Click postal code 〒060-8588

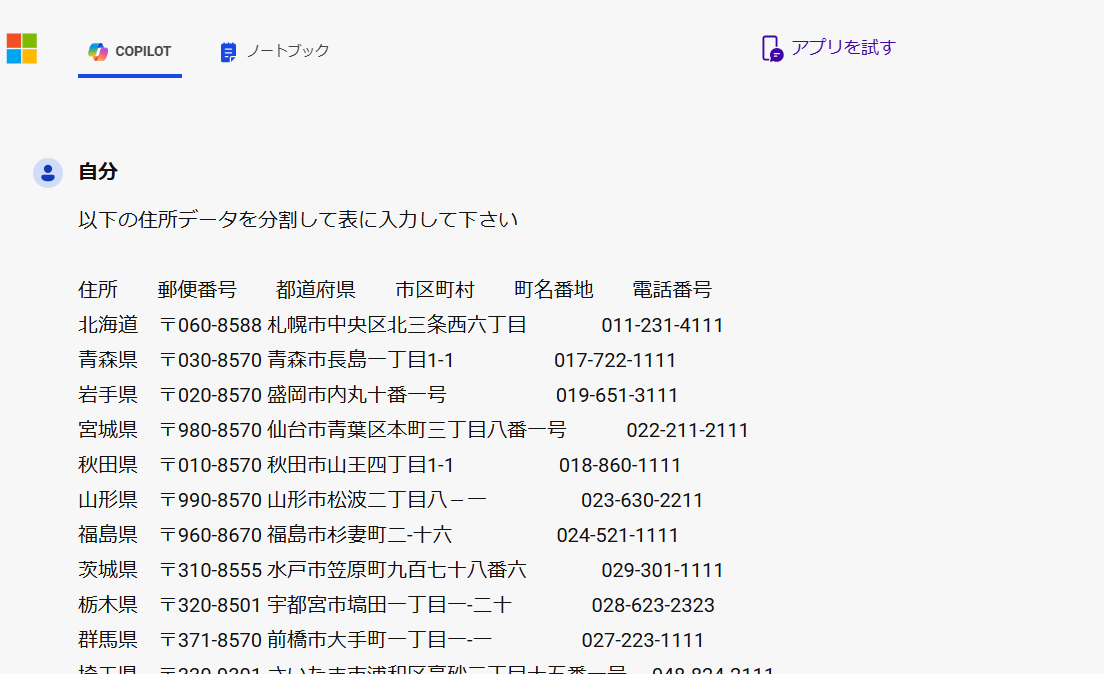coord(211,325)
